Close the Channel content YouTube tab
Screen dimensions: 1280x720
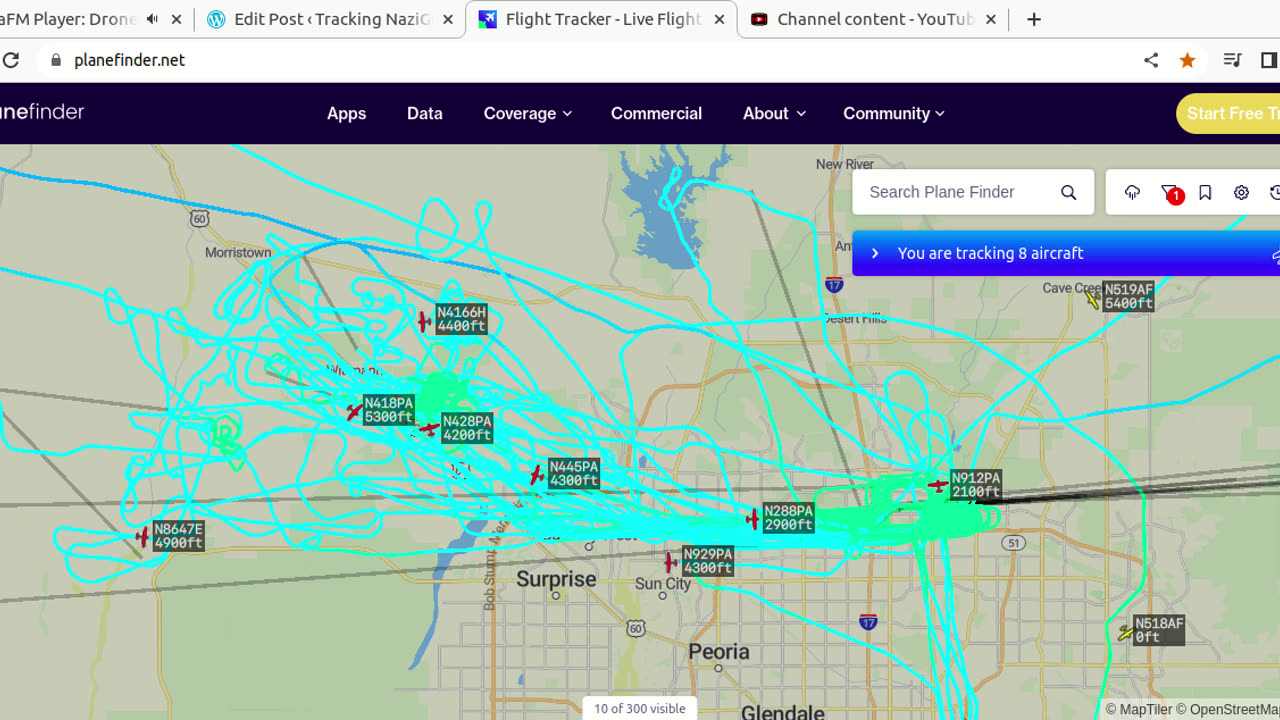pos(990,19)
